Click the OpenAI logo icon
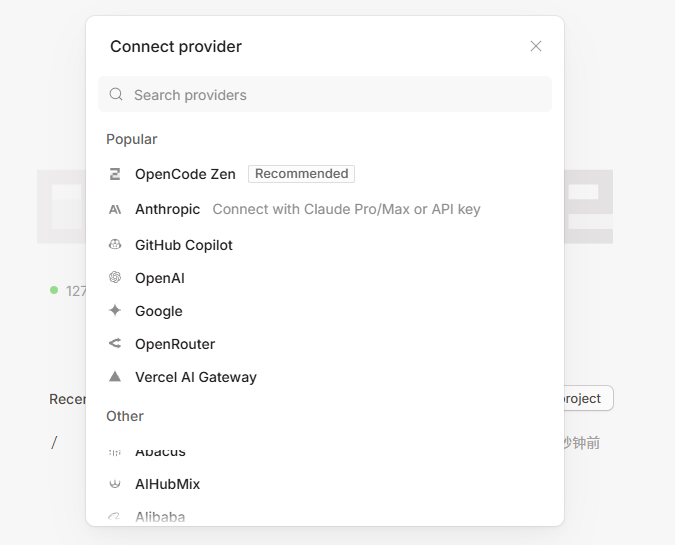This screenshot has height=545, width=675. tap(115, 278)
